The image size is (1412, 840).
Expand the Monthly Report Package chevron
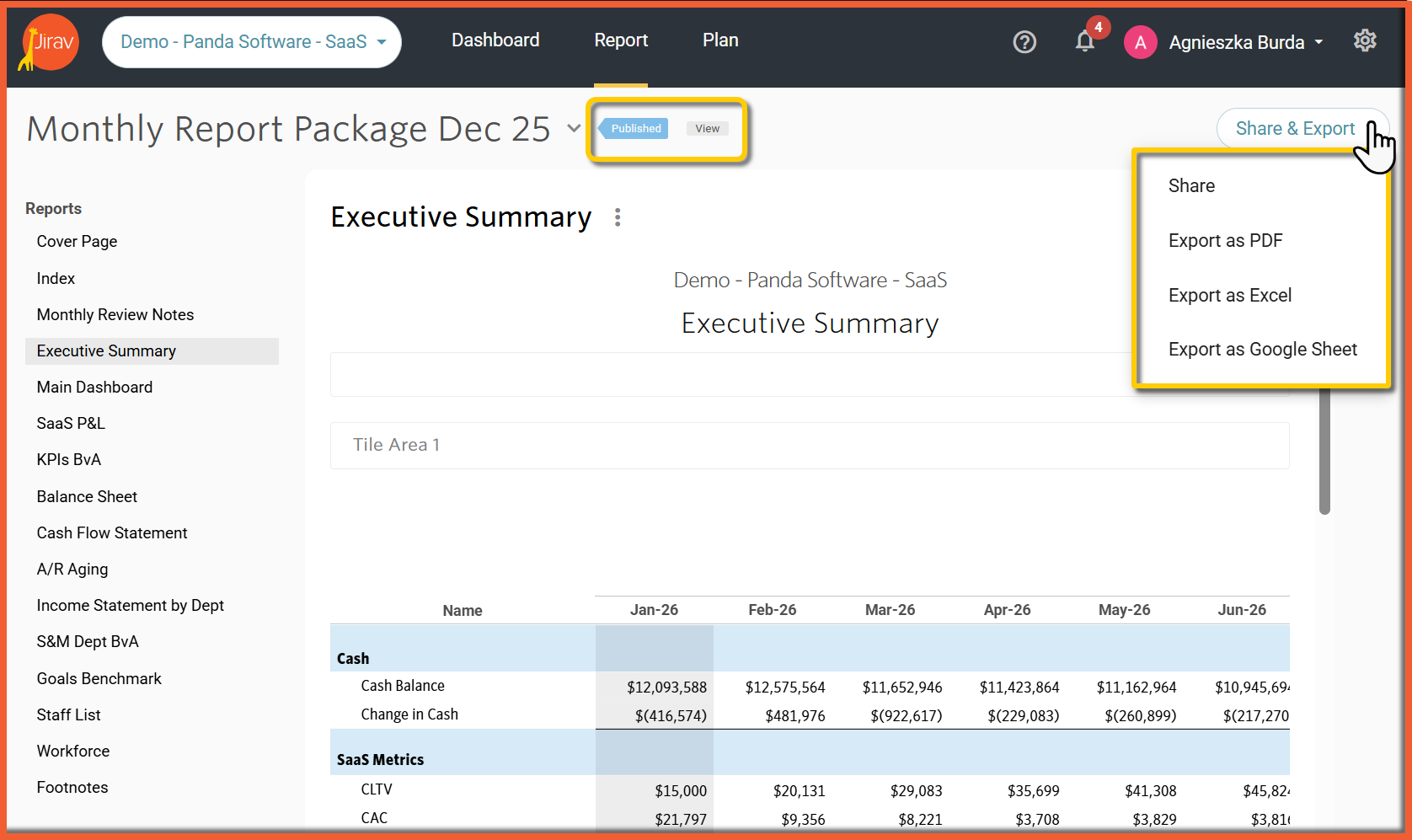574,129
